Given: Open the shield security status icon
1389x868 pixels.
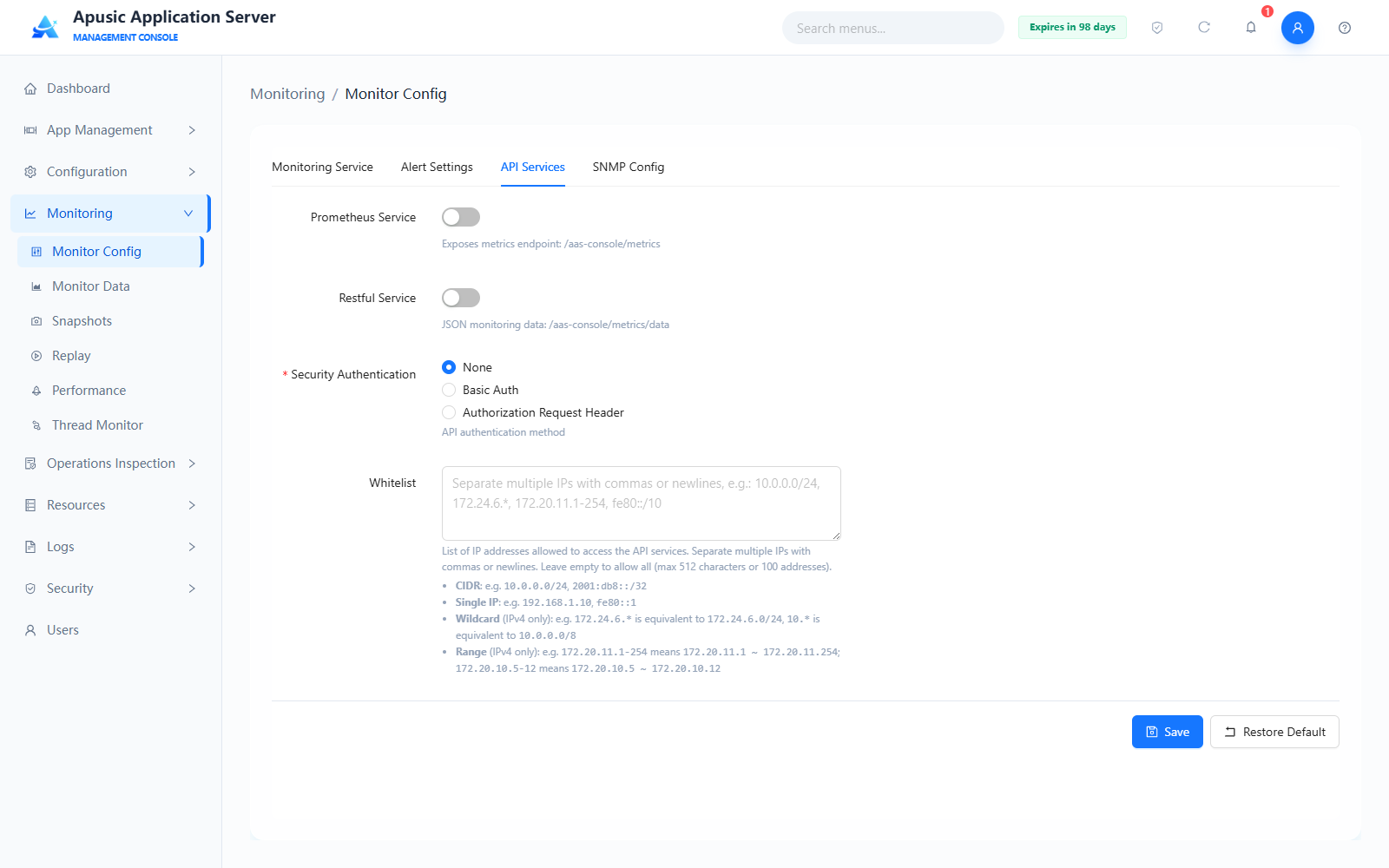Looking at the screenshot, I should [1157, 28].
